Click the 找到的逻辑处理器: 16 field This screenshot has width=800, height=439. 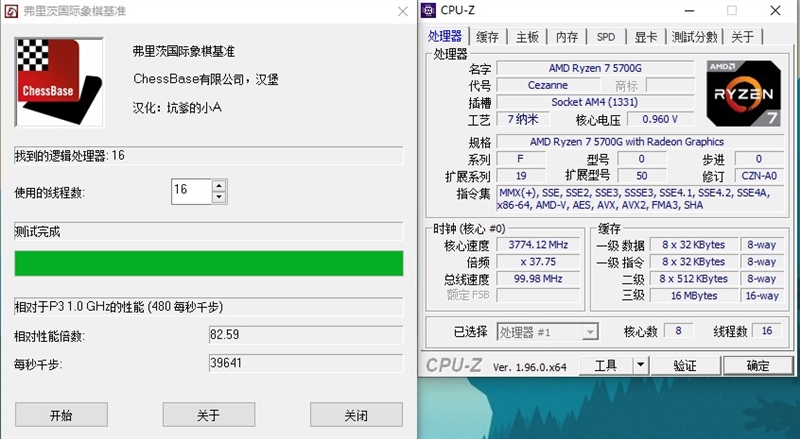(x=209, y=156)
